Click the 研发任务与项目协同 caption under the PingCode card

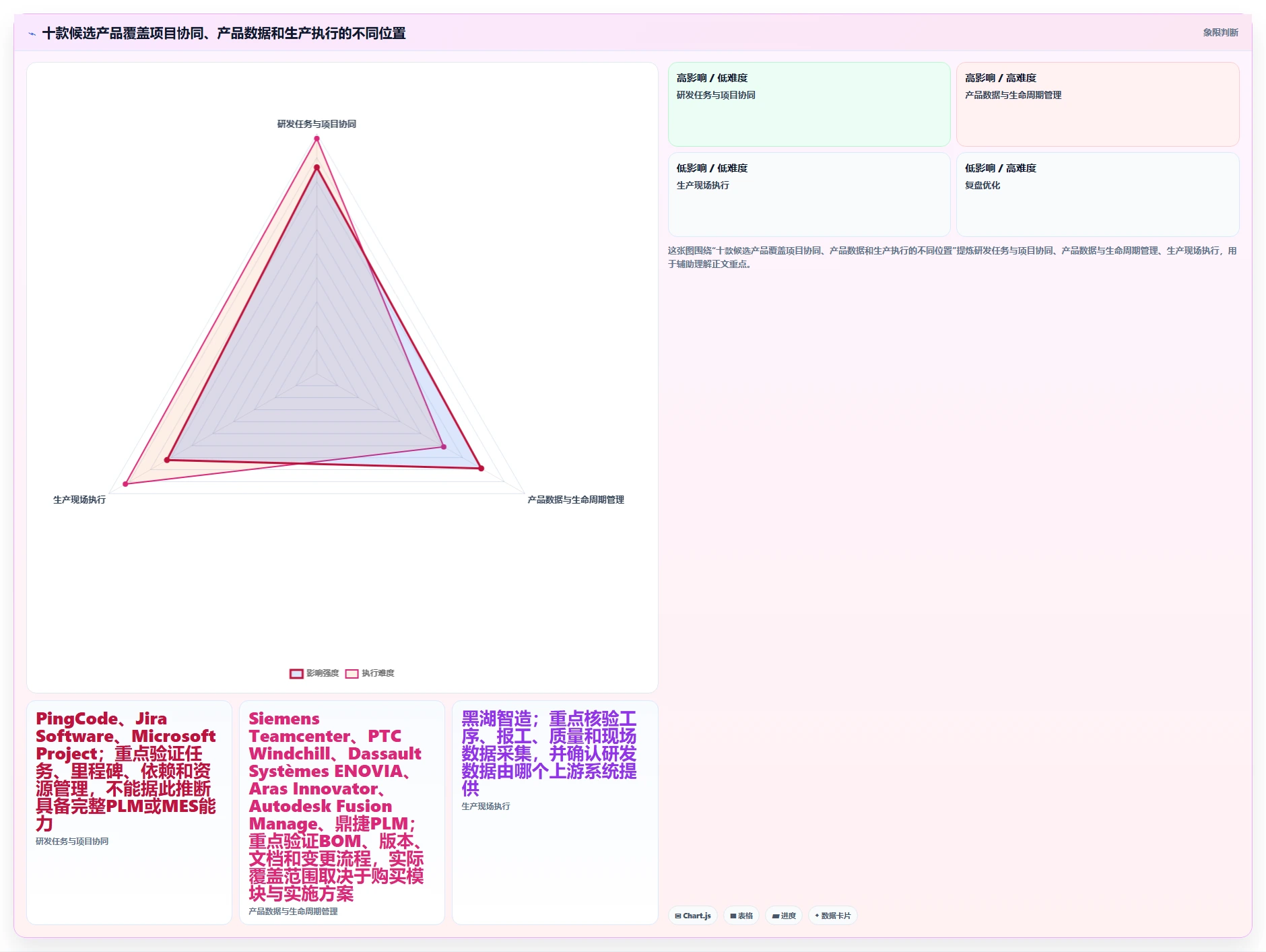click(72, 842)
